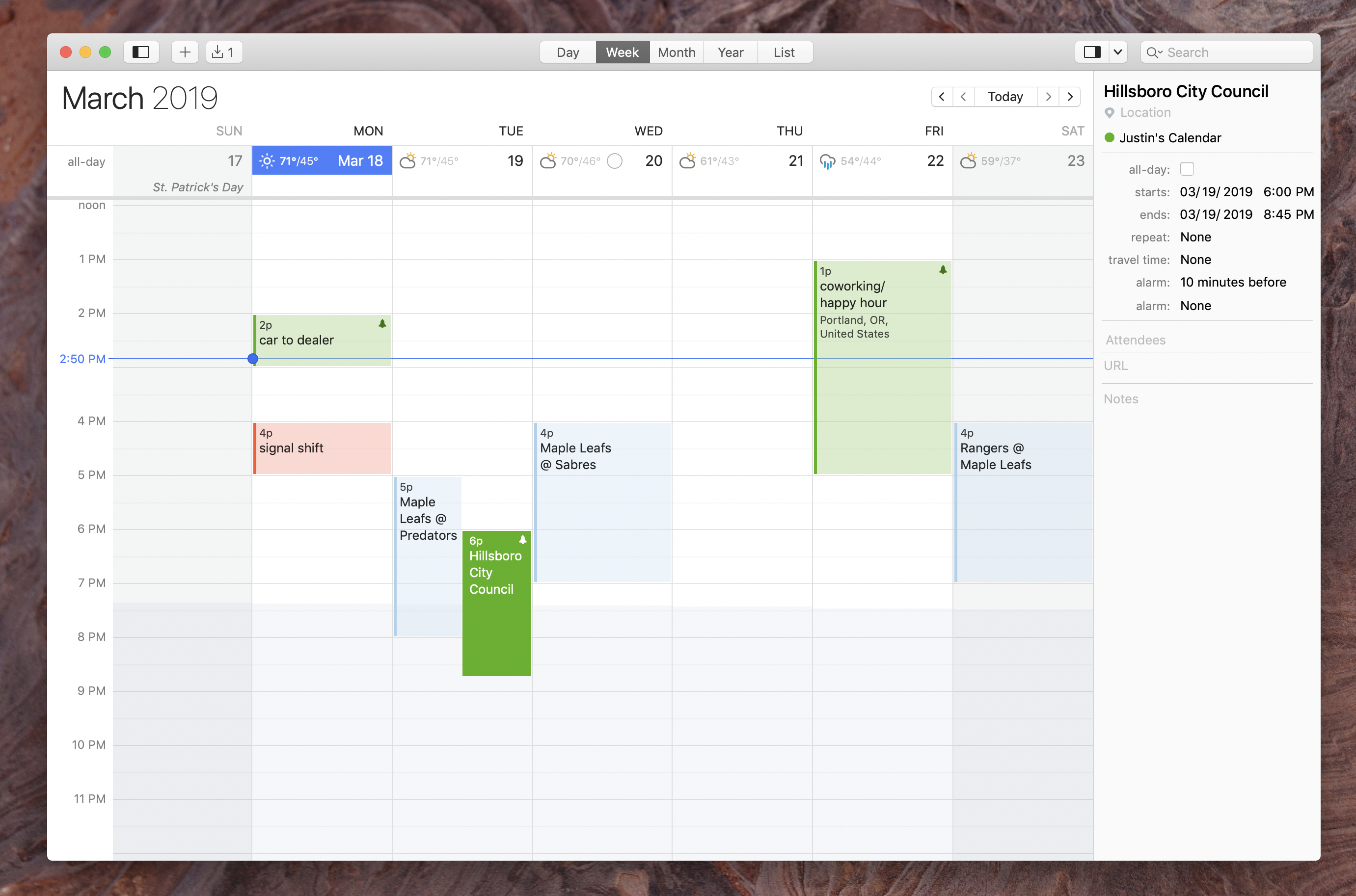Expand the navigation chevron dropdown
Viewport: 1356px width, 896px height.
[x=1117, y=51]
